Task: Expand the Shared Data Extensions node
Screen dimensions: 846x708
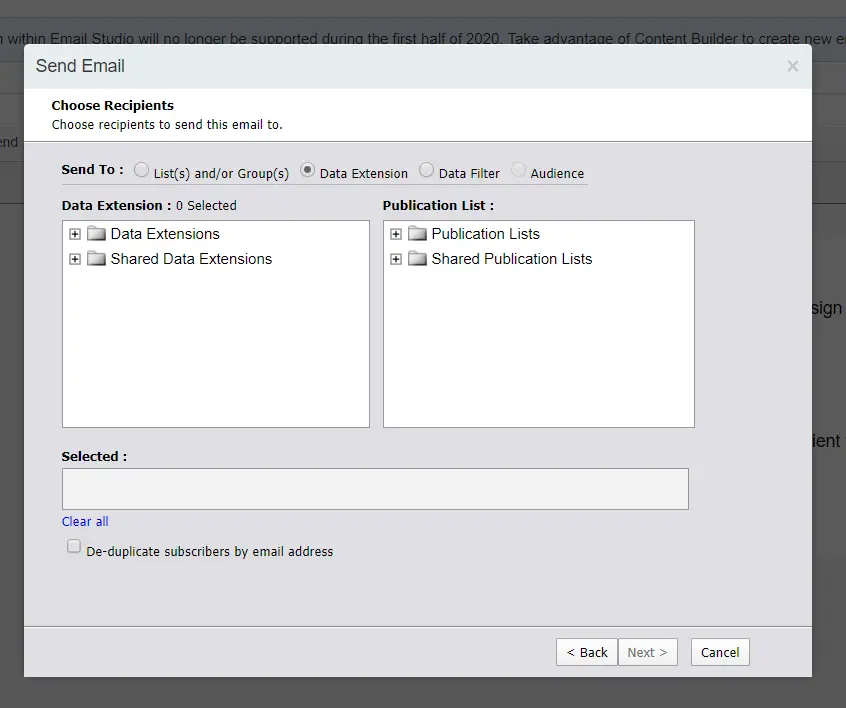Action: point(75,259)
